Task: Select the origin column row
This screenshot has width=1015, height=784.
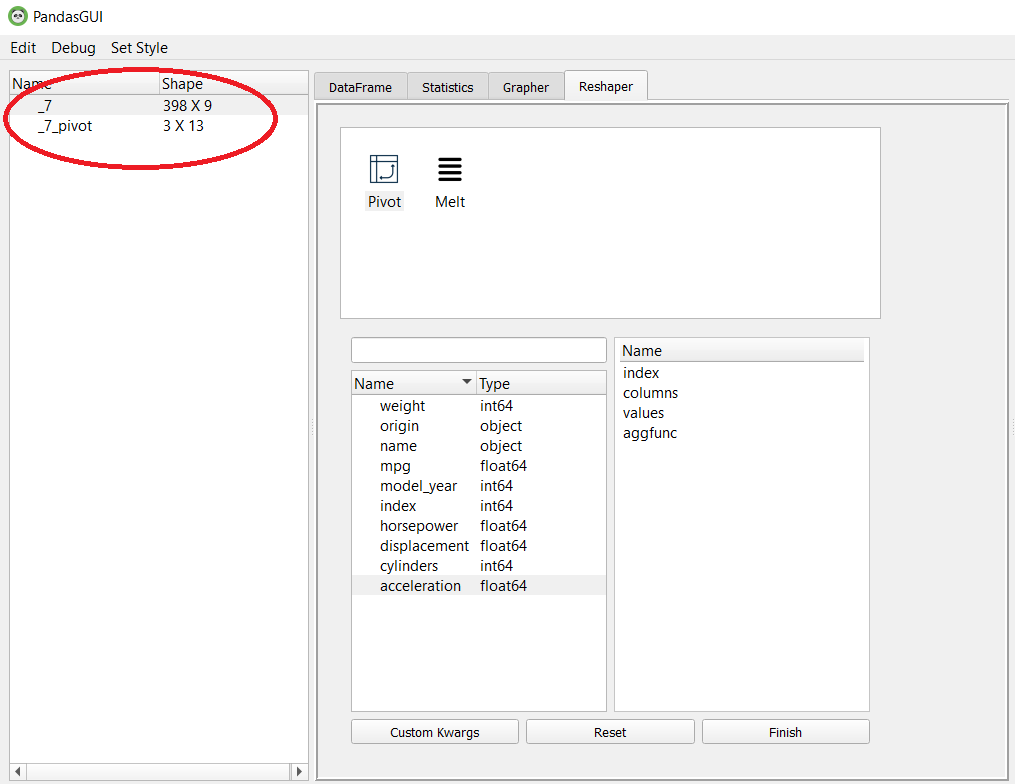Action: tap(478, 426)
